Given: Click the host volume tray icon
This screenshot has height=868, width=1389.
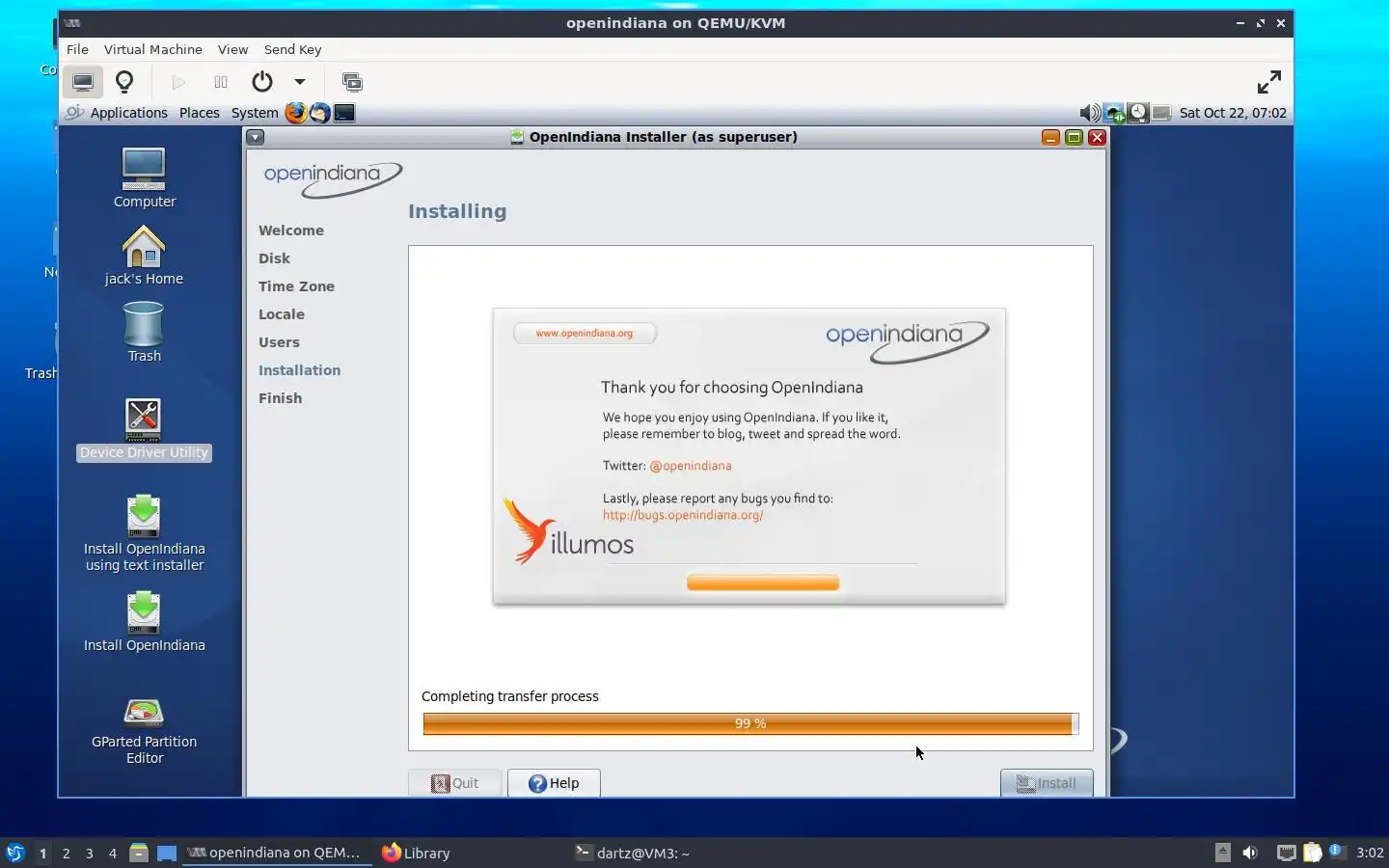Looking at the screenshot, I should pos(1250,853).
